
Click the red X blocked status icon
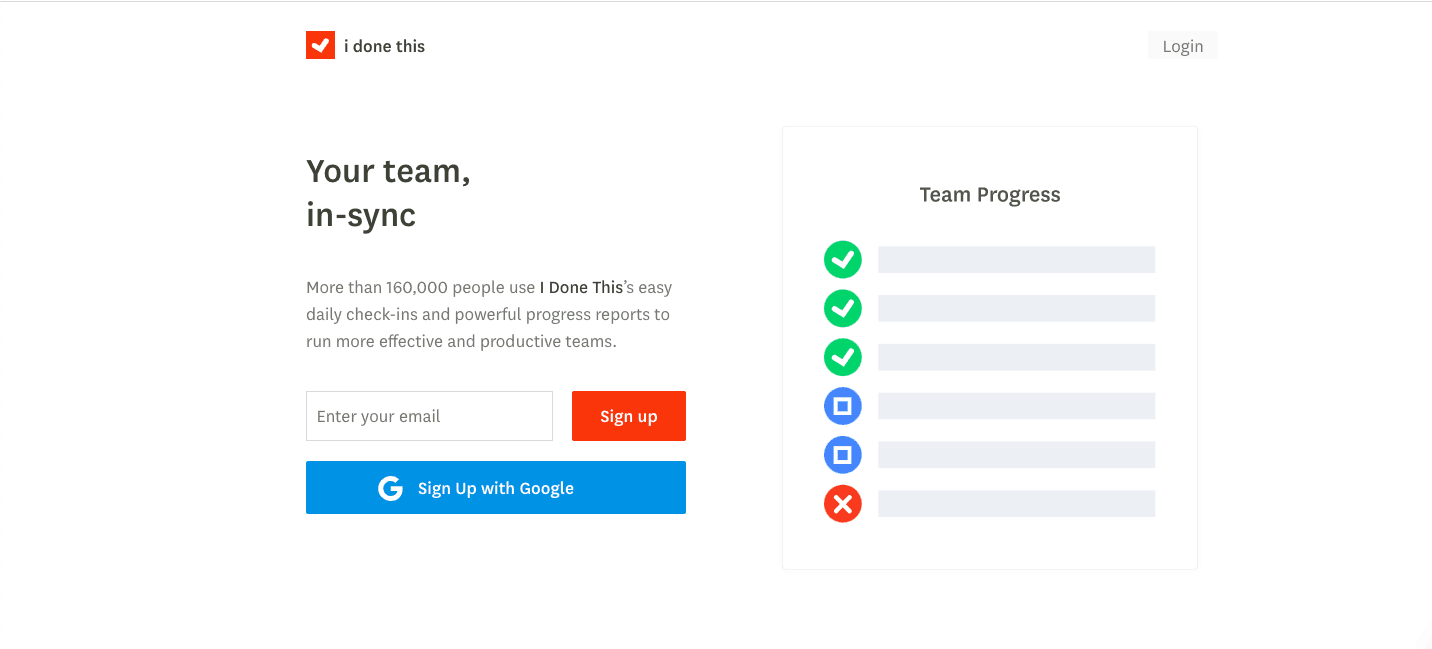(843, 503)
